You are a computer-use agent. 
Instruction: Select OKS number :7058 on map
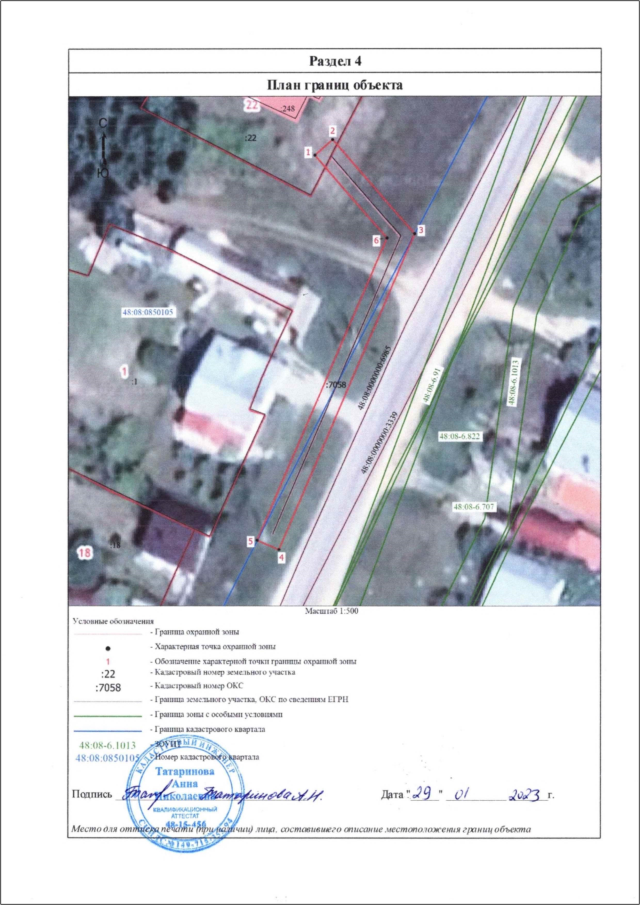(336, 383)
